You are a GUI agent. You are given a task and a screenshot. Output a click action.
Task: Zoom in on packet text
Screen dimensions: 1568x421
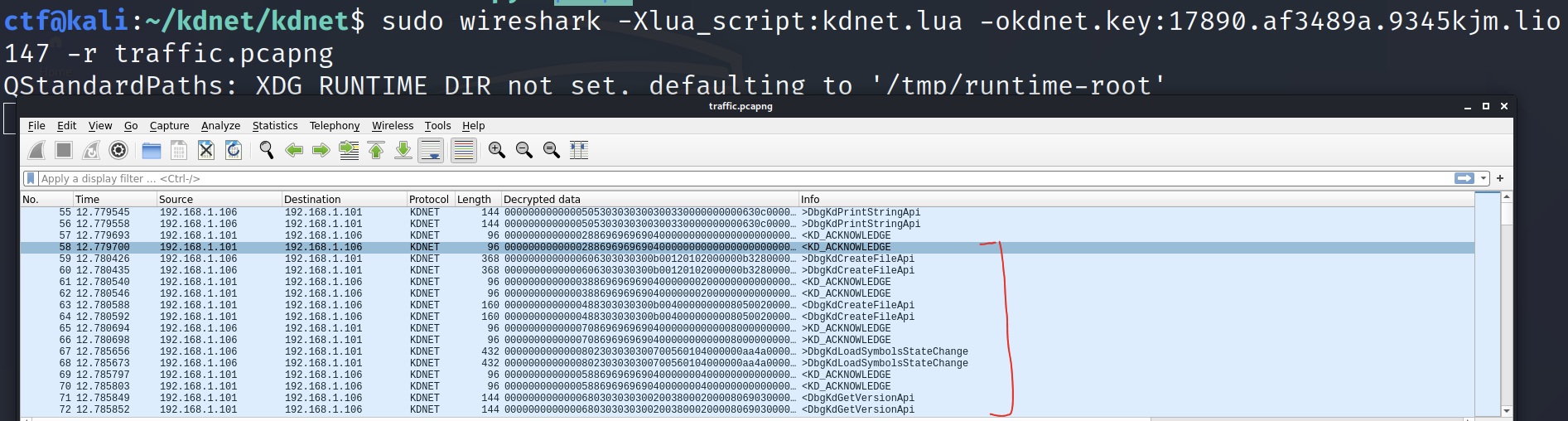[497, 150]
